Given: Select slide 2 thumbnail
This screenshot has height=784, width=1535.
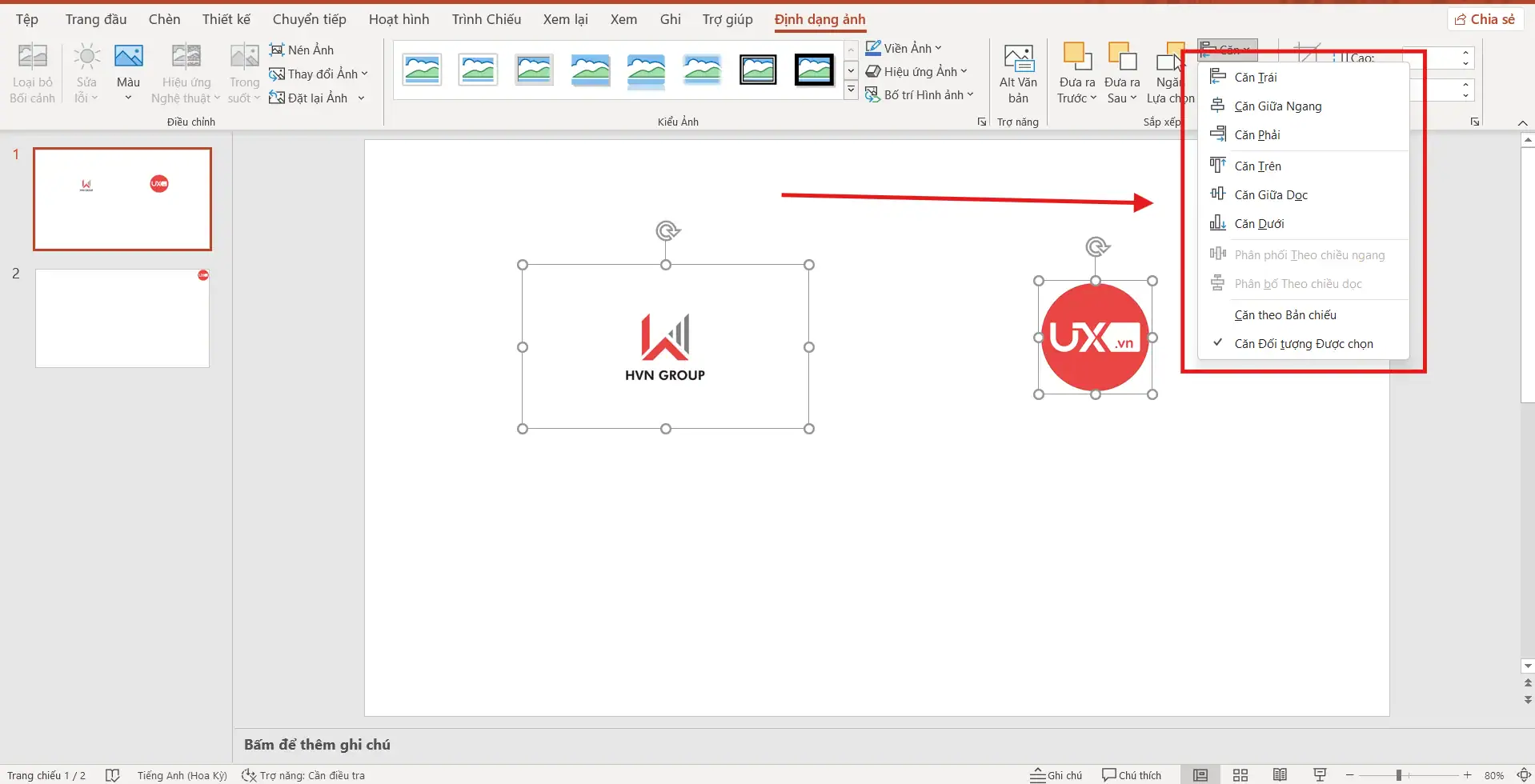Looking at the screenshot, I should coord(122,318).
